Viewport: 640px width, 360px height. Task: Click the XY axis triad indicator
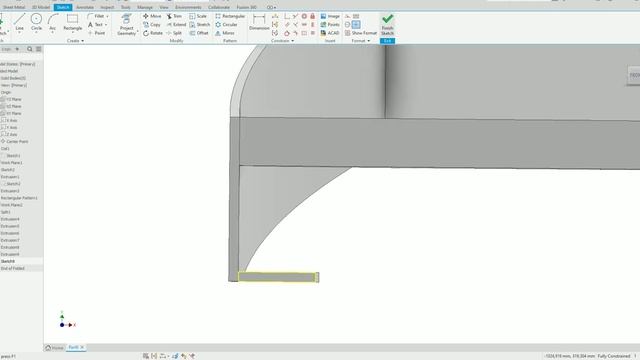[67, 320]
